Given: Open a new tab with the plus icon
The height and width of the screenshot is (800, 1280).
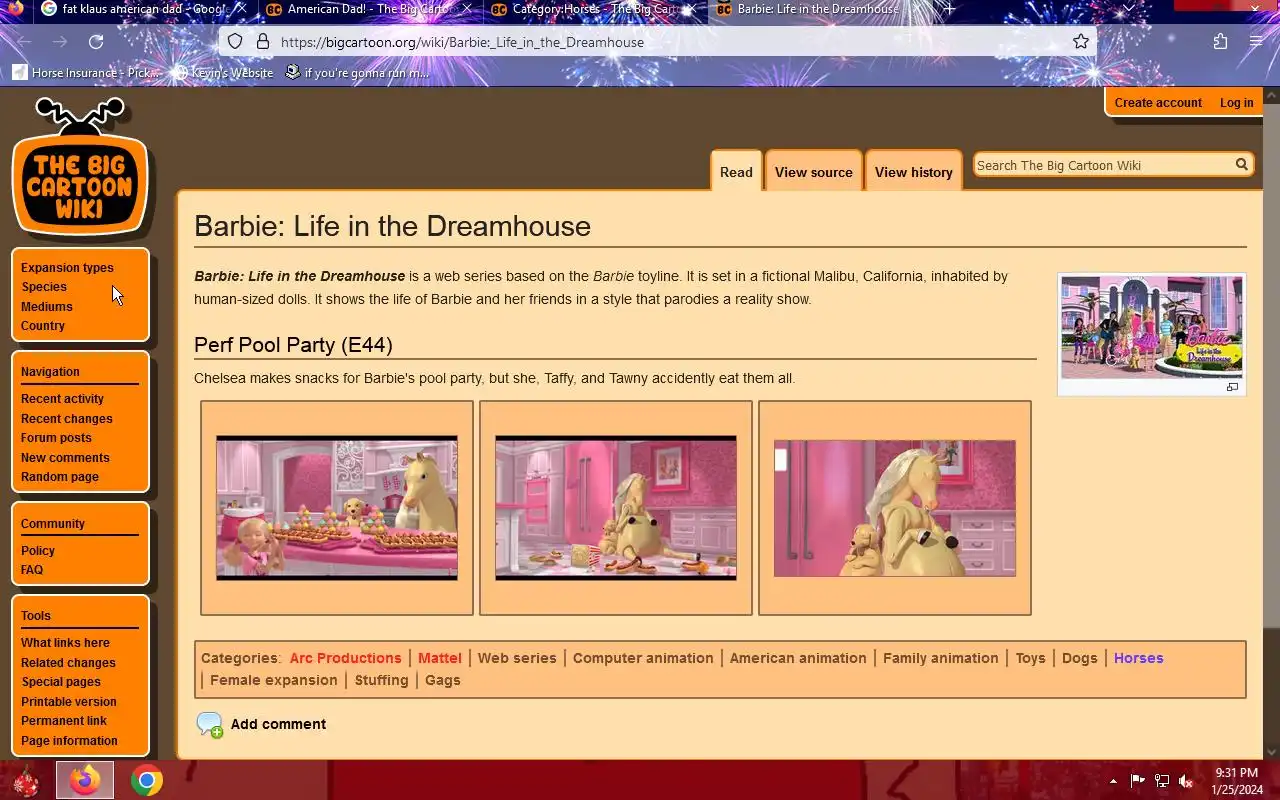Looking at the screenshot, I should (x=949, y=9).
